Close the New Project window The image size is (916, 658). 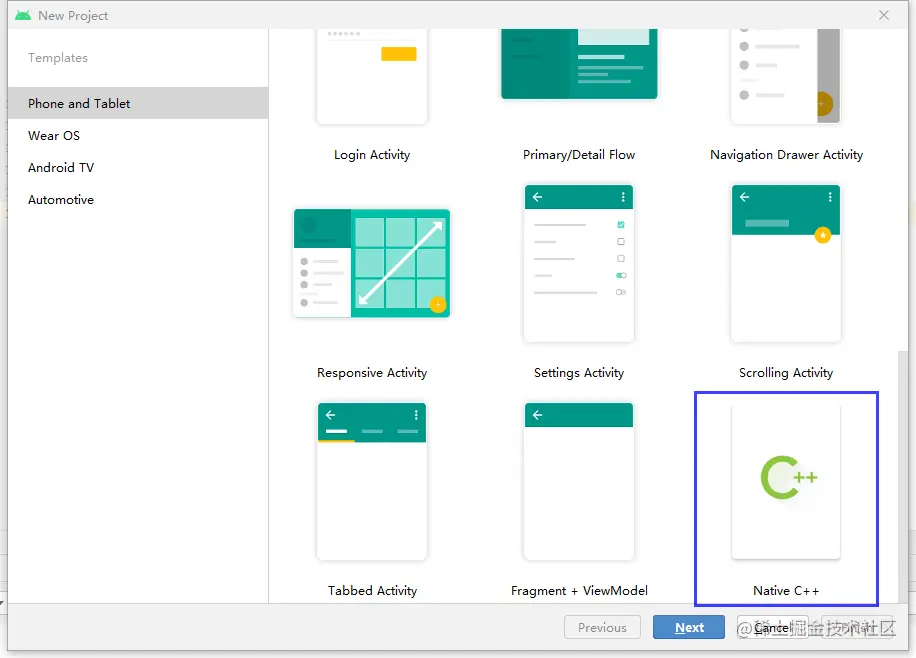tap(884, 15)
